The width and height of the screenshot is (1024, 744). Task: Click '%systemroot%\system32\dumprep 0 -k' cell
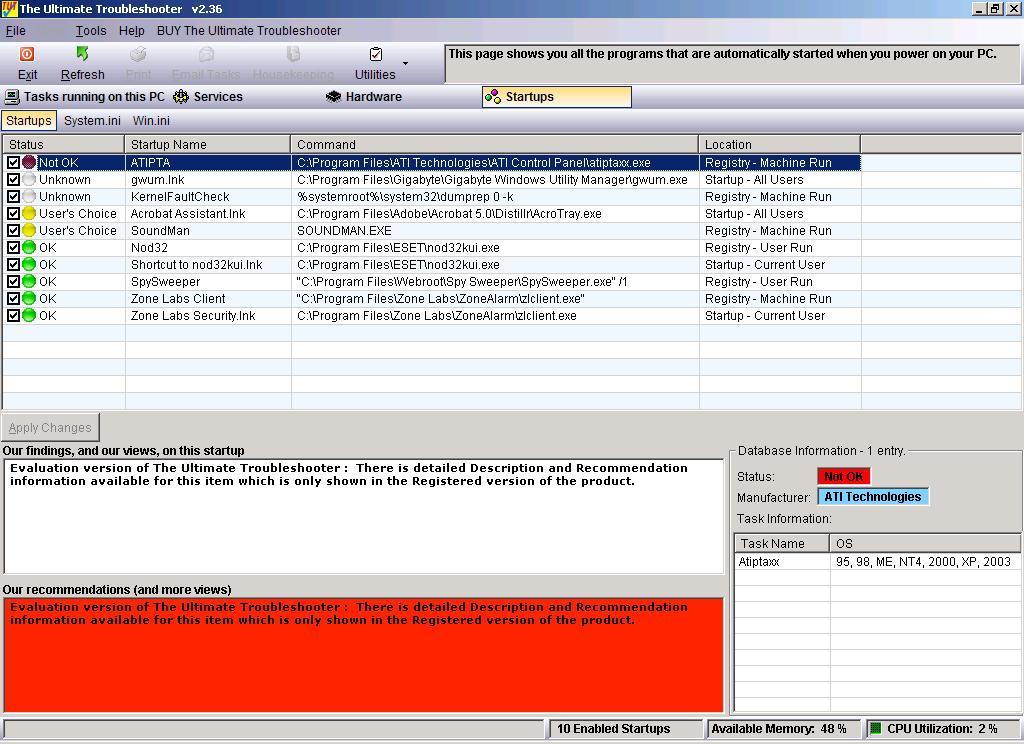495,196
